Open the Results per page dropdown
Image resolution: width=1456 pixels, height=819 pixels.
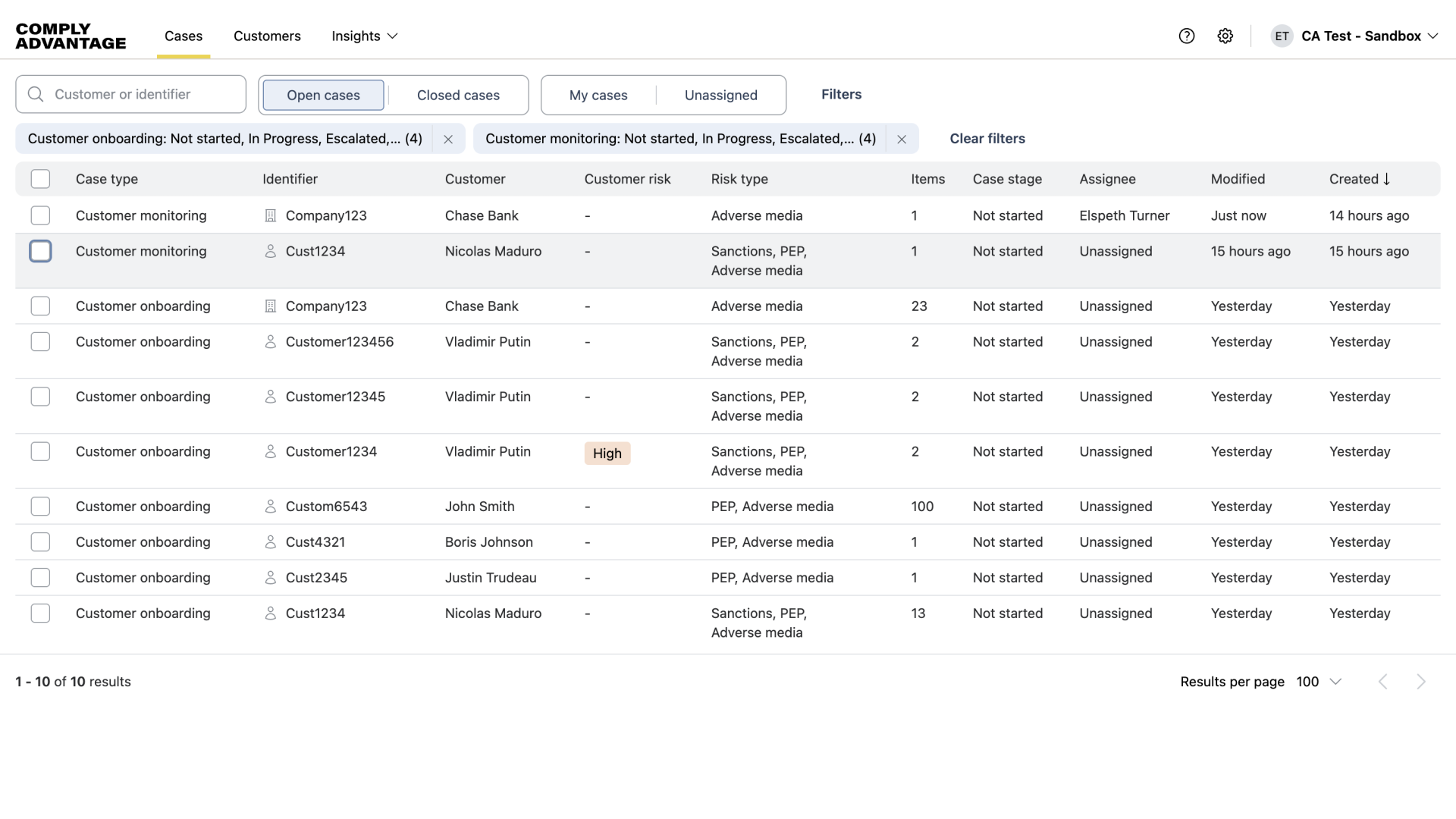coord(1319,681)
